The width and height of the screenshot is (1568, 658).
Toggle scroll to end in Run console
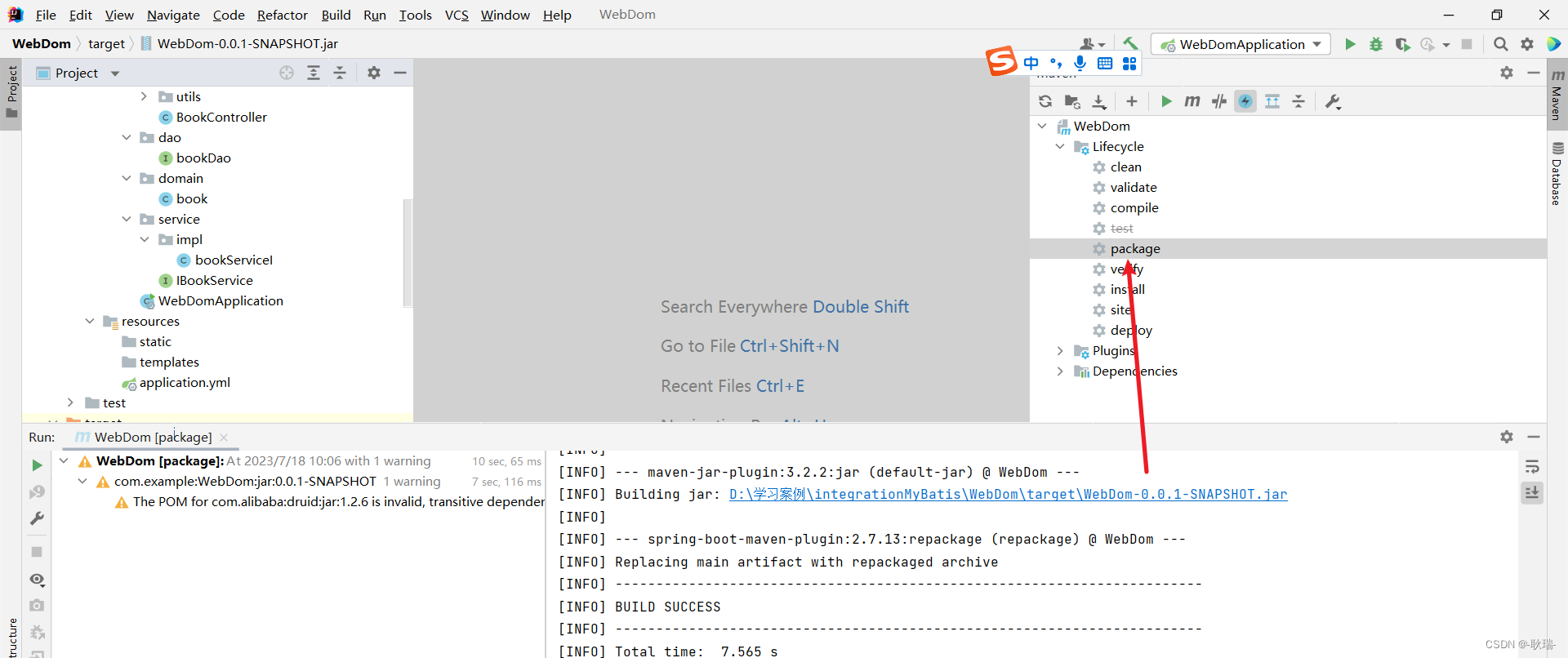(1532, 493)
